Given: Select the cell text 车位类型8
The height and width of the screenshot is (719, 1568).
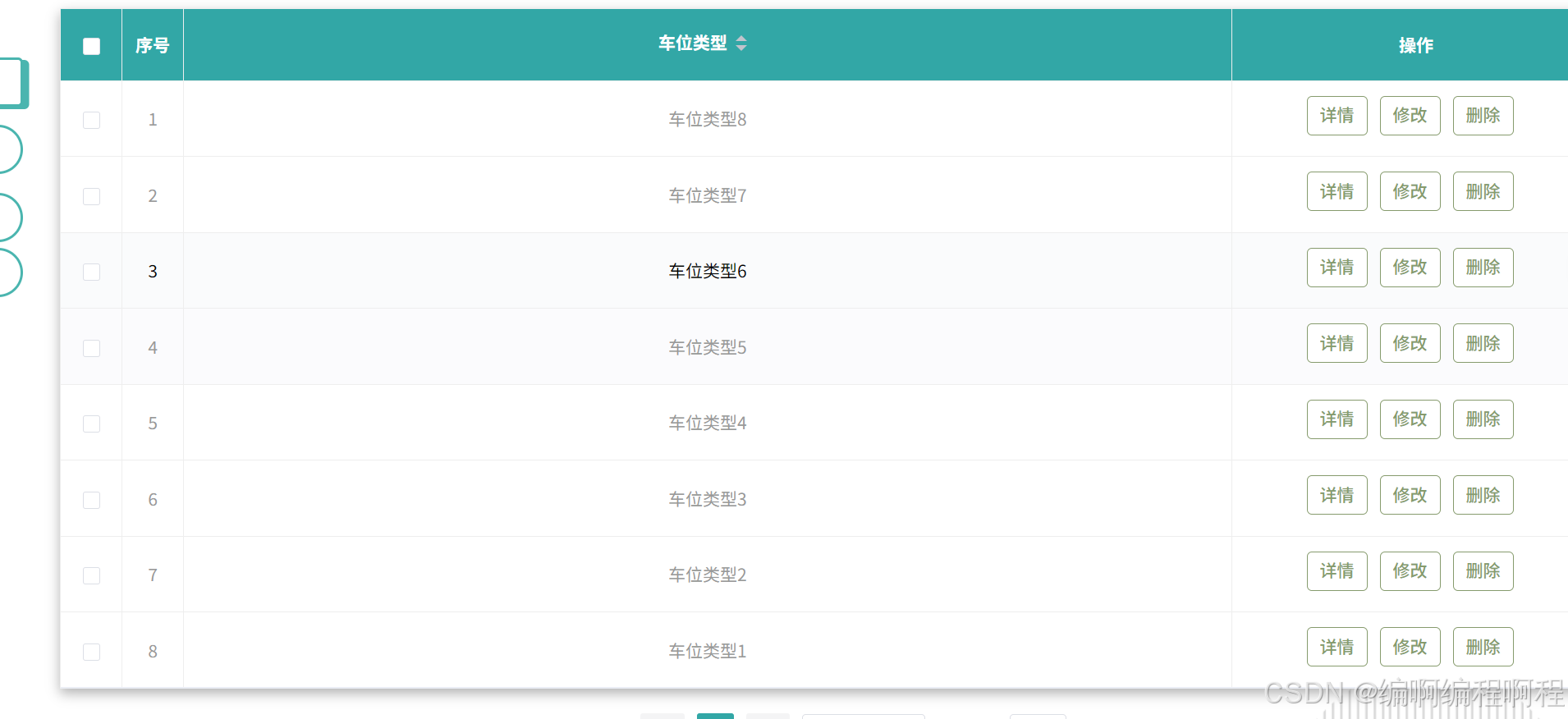Looking at the screenshot, I should pyautogui.click(x=708, y=120).
